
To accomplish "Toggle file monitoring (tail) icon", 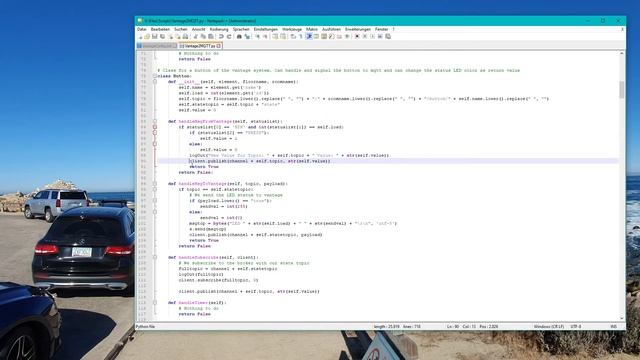I will point(347,36).
